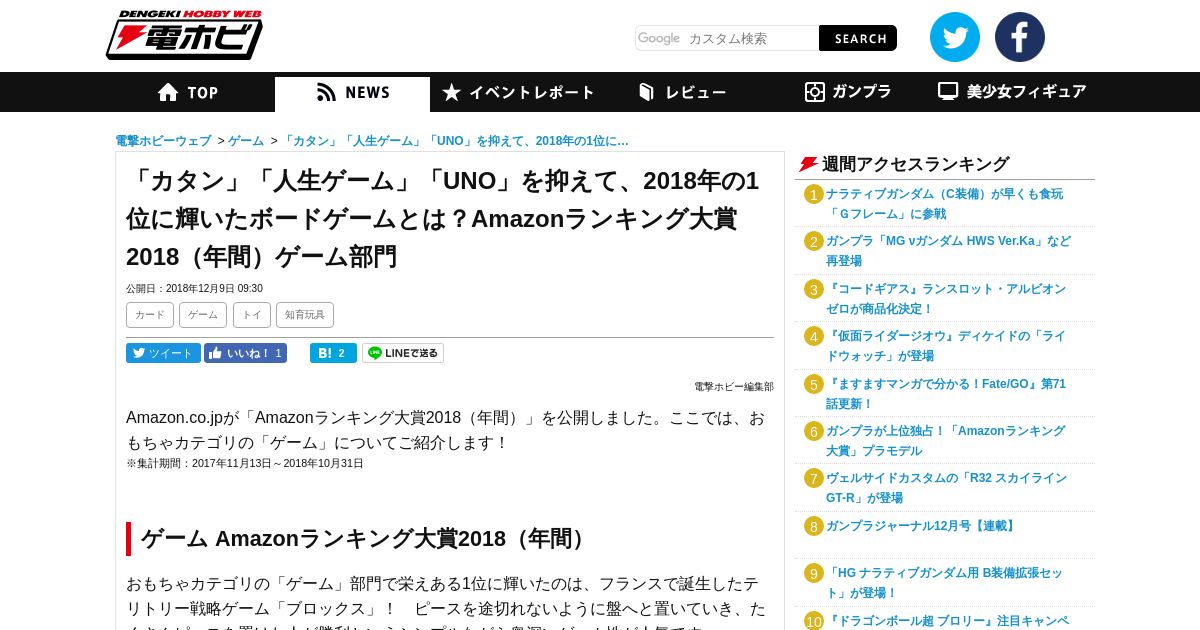Click the SEARCH button

858,38
